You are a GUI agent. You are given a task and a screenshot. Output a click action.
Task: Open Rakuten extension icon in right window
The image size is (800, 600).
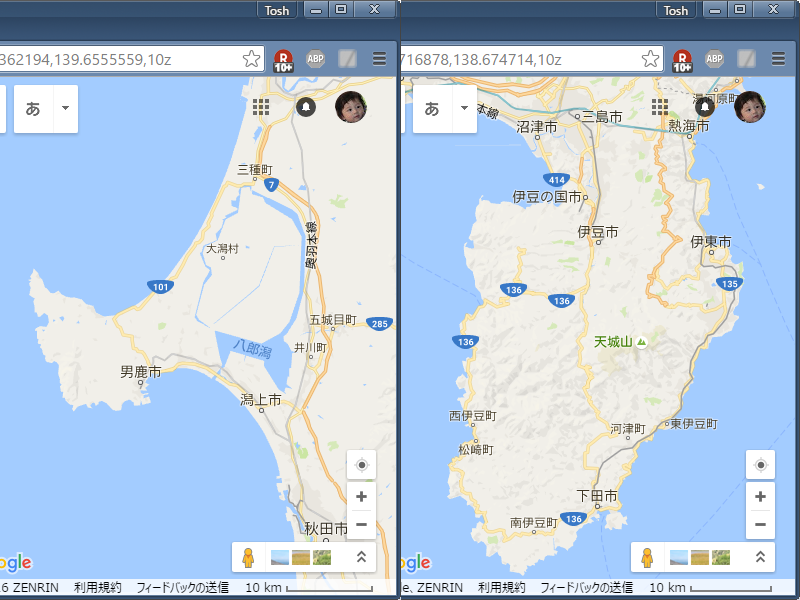(682, 61)
